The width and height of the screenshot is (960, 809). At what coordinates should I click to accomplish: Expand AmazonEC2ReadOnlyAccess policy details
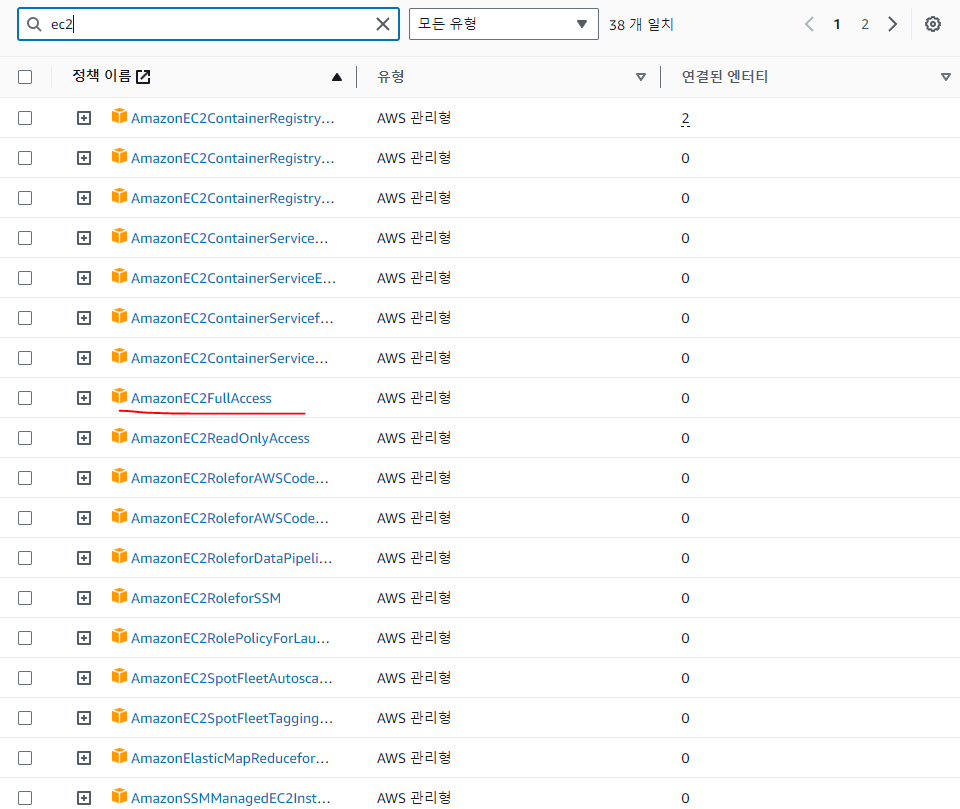pyautogui.click(x=84, y=438)
